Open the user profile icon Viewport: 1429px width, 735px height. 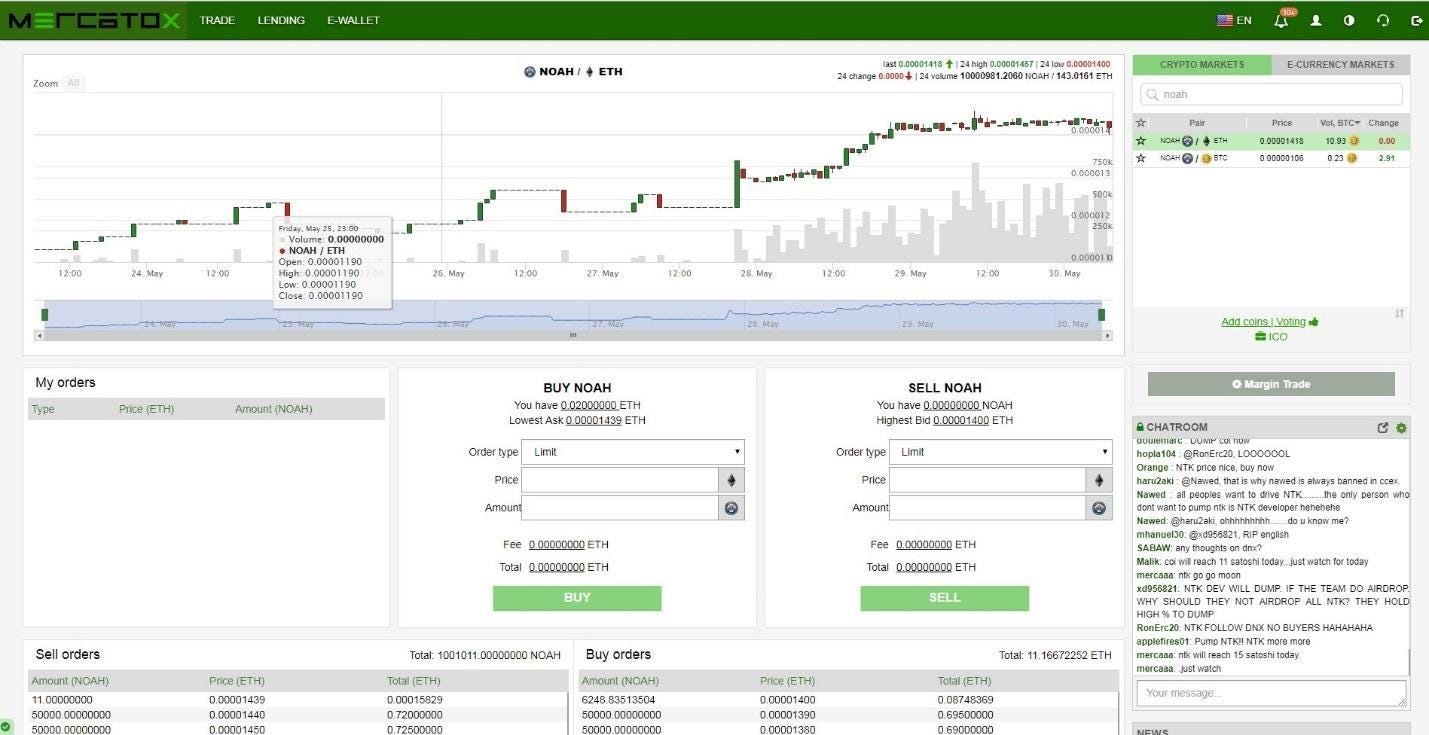[x=1316, y=20]
